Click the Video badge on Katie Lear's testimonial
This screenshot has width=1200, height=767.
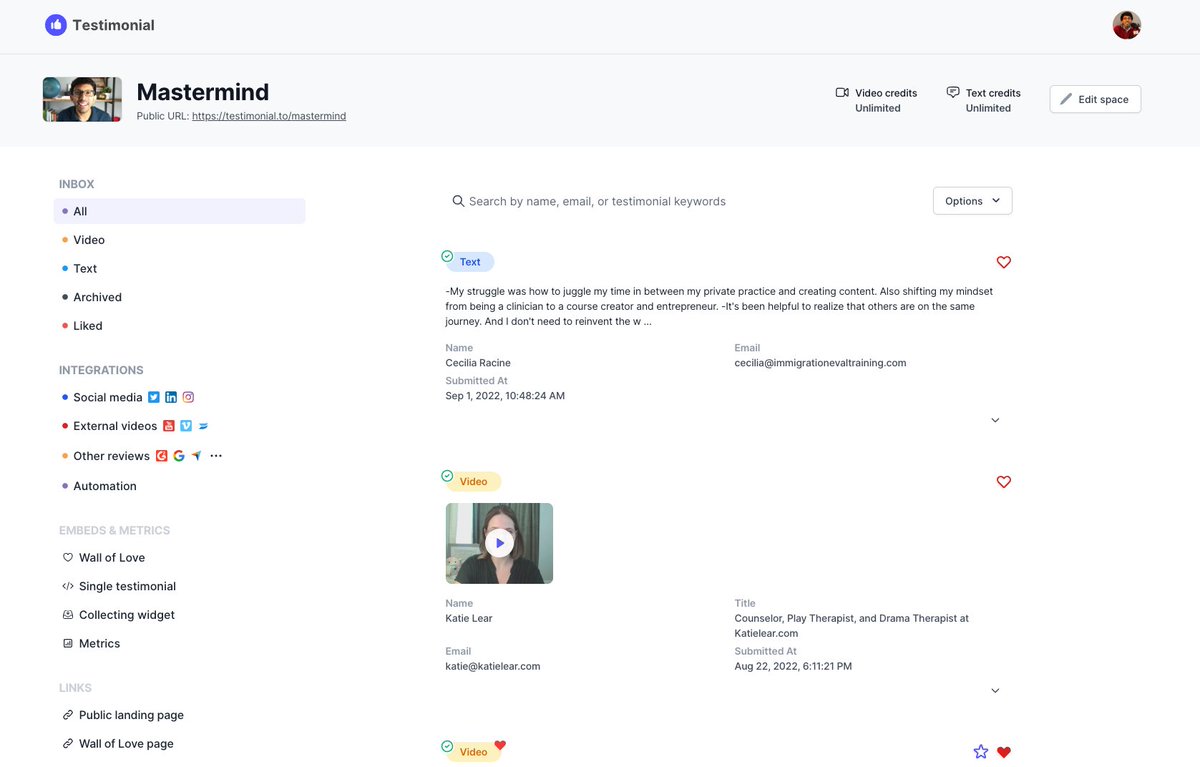click(x=473, y=482)
